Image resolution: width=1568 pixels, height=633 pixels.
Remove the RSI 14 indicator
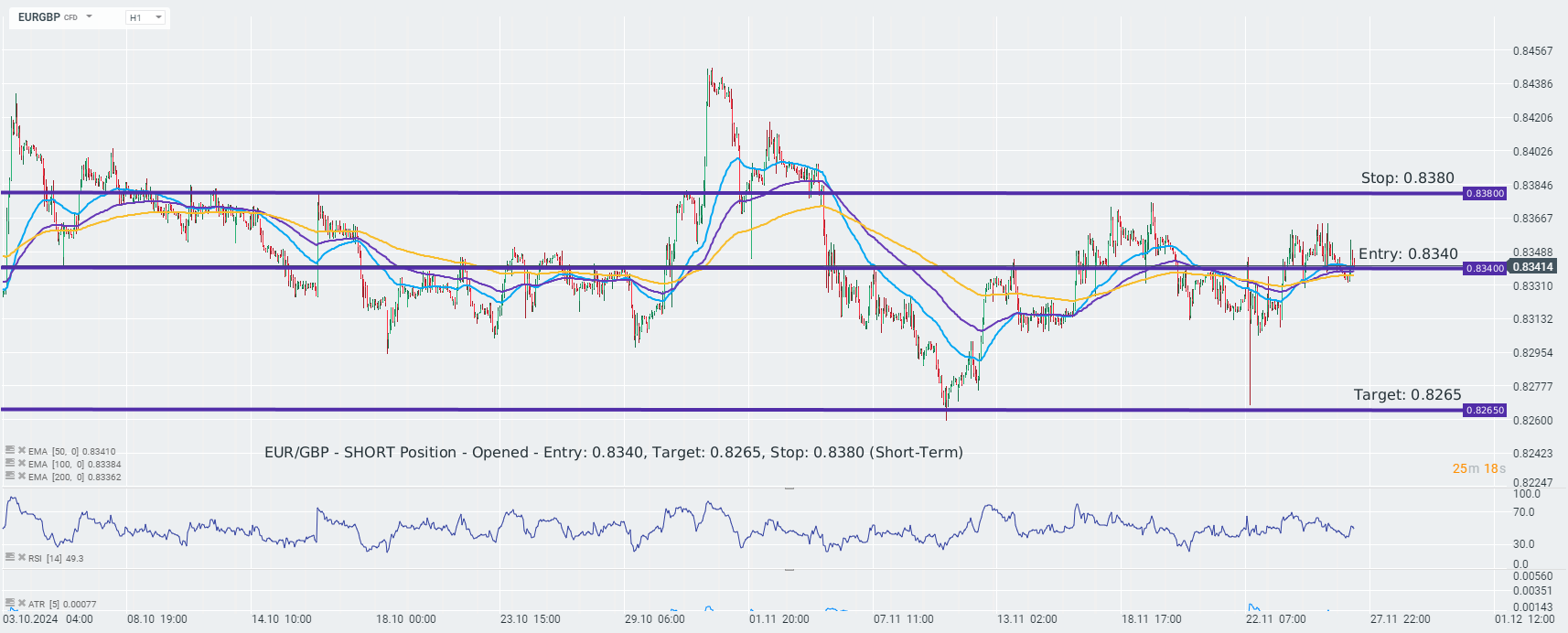[22, 557]
